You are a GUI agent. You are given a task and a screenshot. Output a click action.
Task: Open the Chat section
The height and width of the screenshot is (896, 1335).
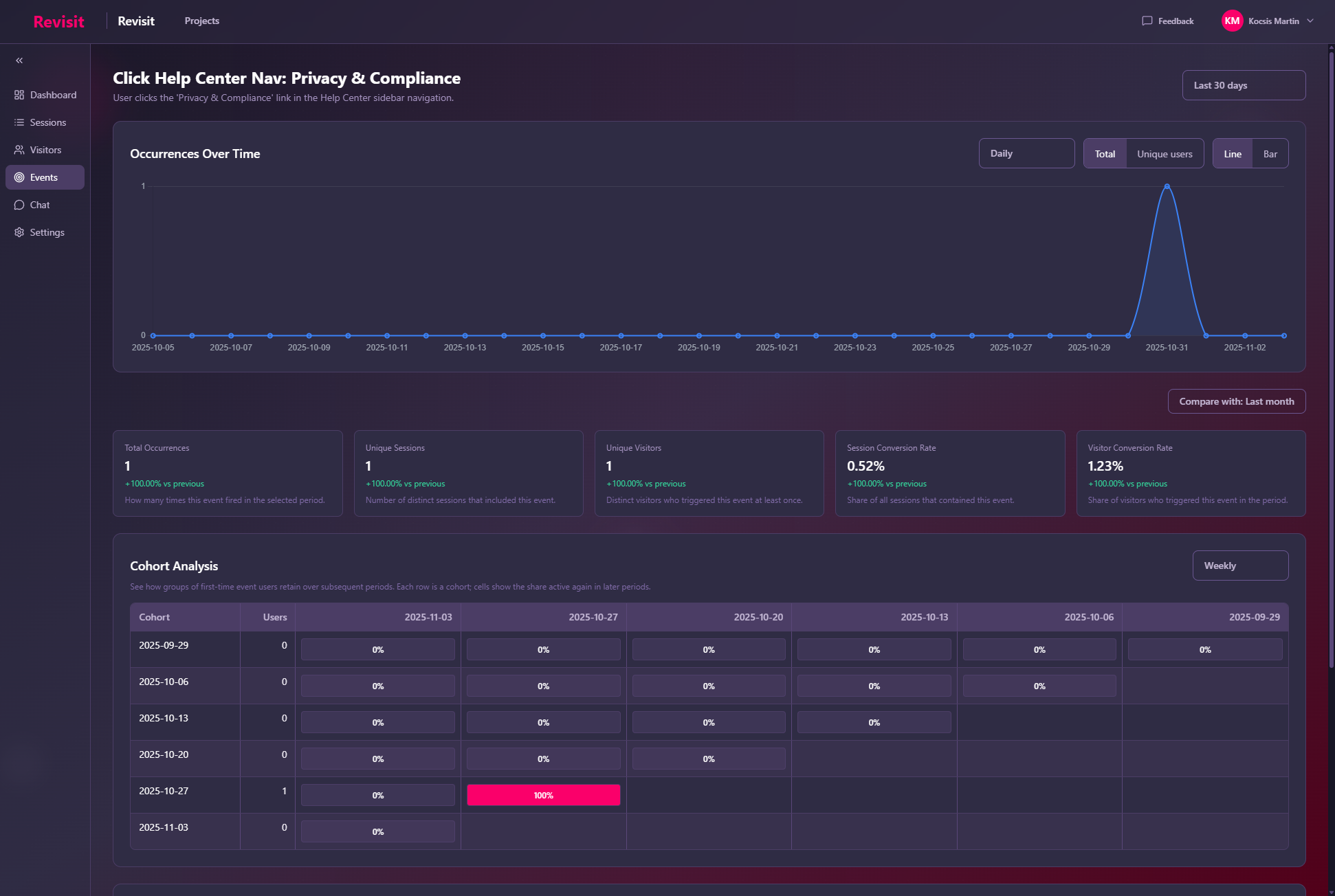[x=40, y=205]
